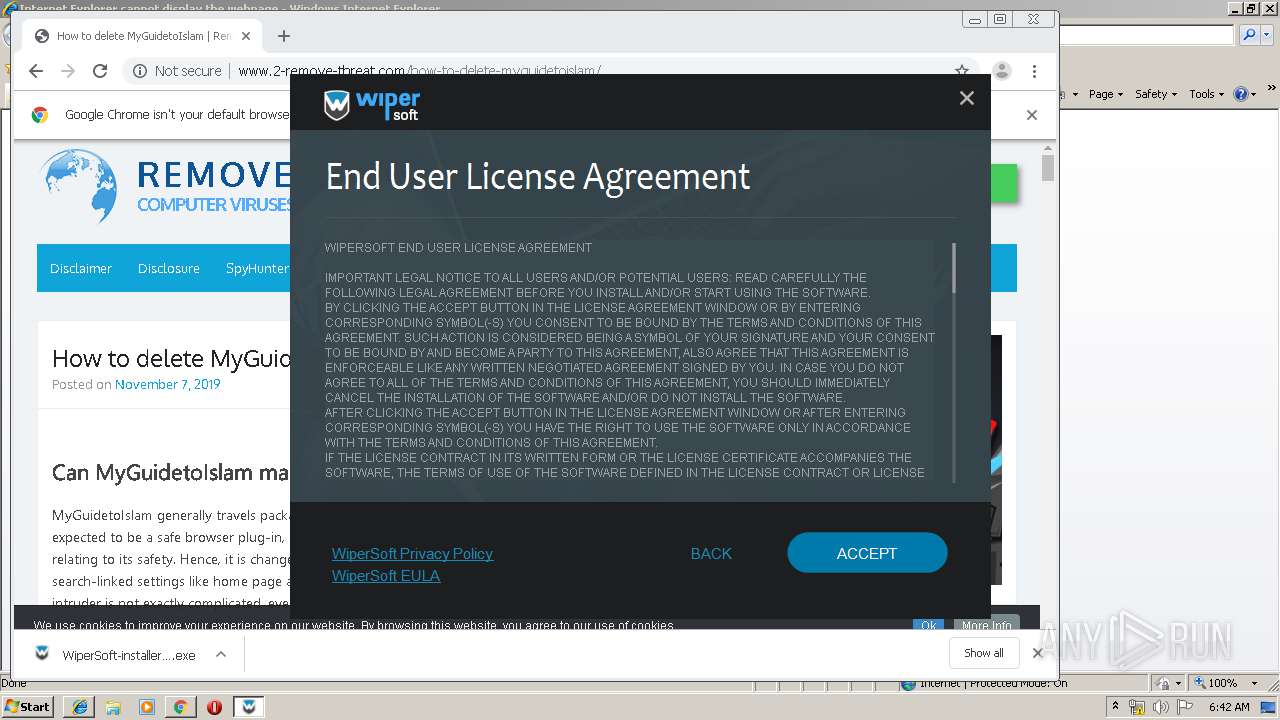
Task: Show all downloads in Chrome
Action: click(984, 653)
